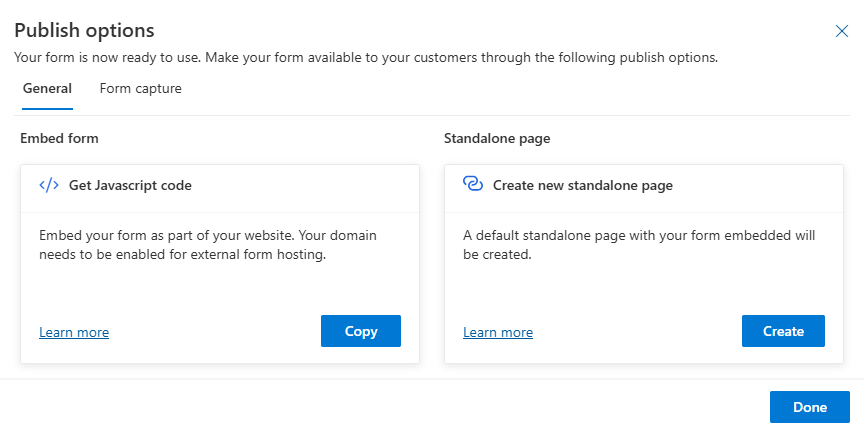Screen dimensions: 864x435
Task: Close the Publish options dialog
Action: coord(841,31)
